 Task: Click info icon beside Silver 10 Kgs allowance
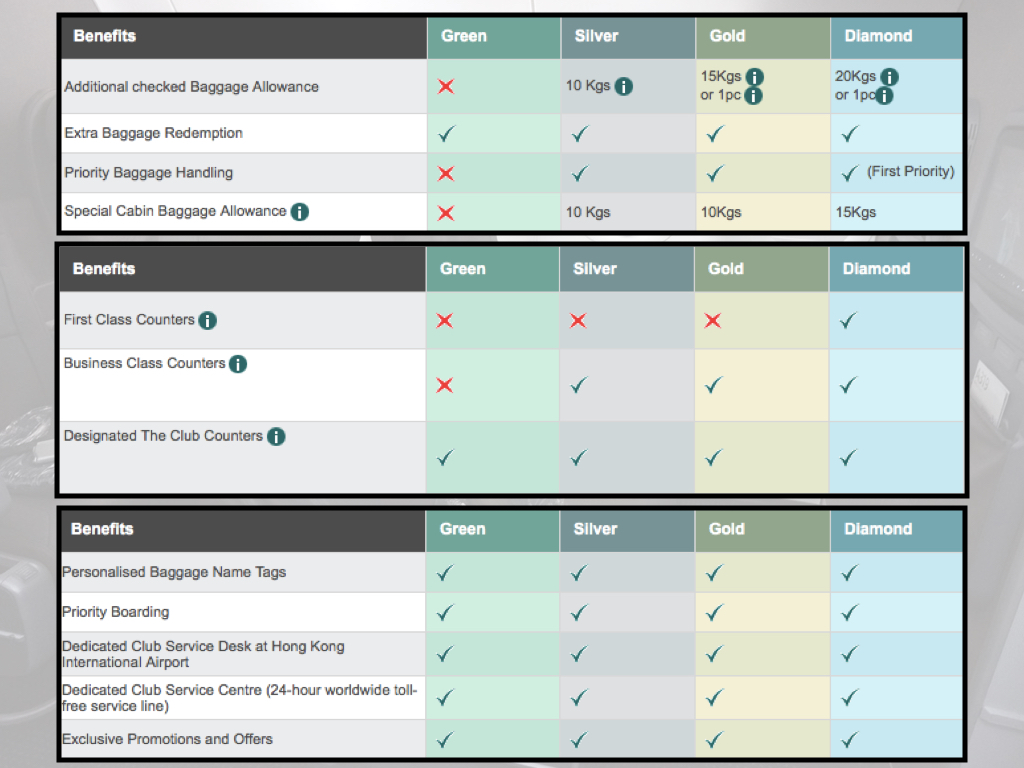click(x=624, y=86)
